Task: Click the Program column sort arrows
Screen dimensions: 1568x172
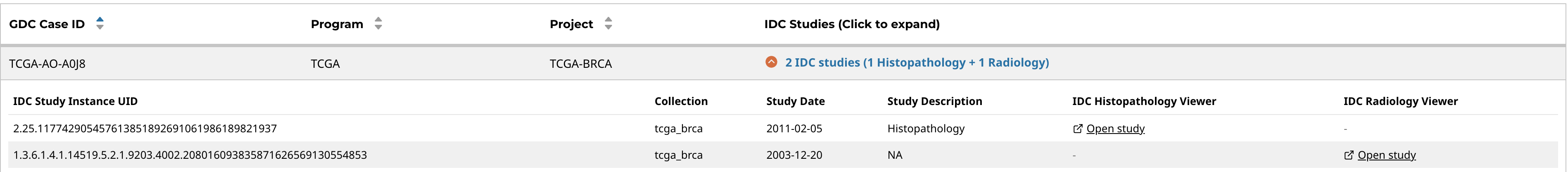Action: pyautogui.click(x=378, y=23)
